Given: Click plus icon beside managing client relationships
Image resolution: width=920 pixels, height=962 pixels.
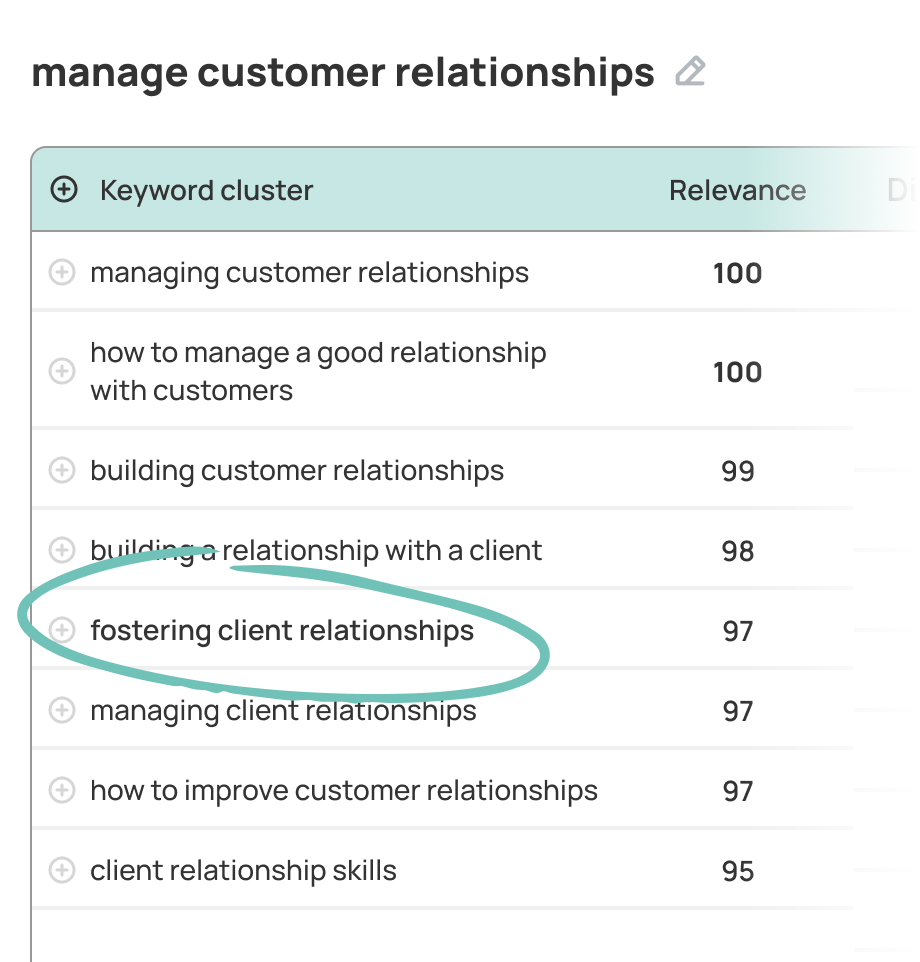Looking at the screenshot, I should pyautogui.click(x=62, y=710).
